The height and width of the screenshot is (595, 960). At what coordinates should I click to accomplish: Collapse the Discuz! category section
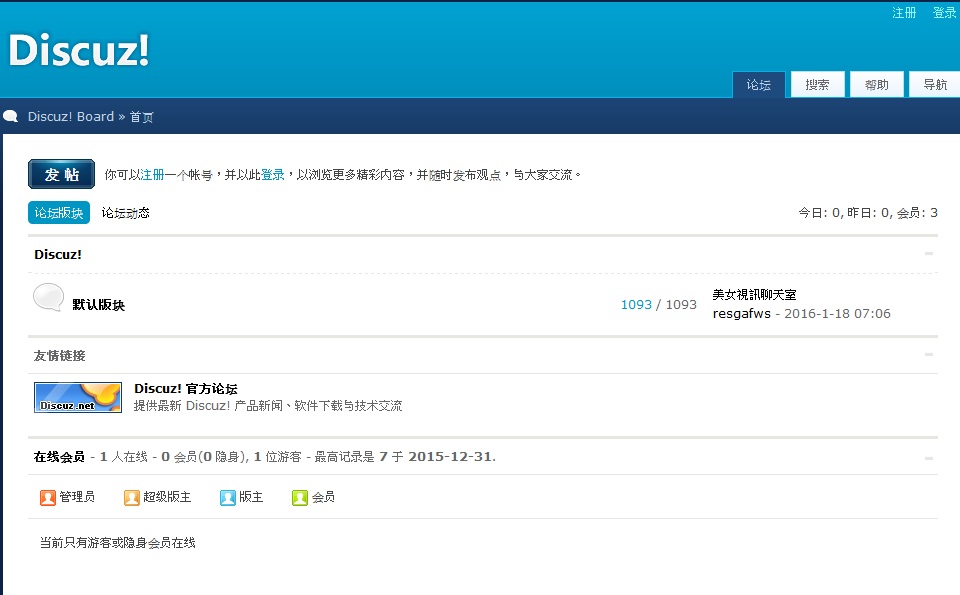point(929,253)
